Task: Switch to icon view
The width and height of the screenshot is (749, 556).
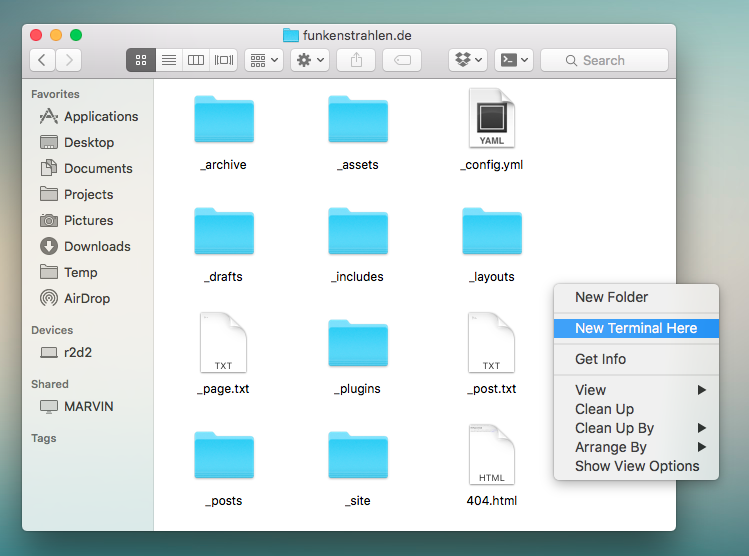Action: 141,60
